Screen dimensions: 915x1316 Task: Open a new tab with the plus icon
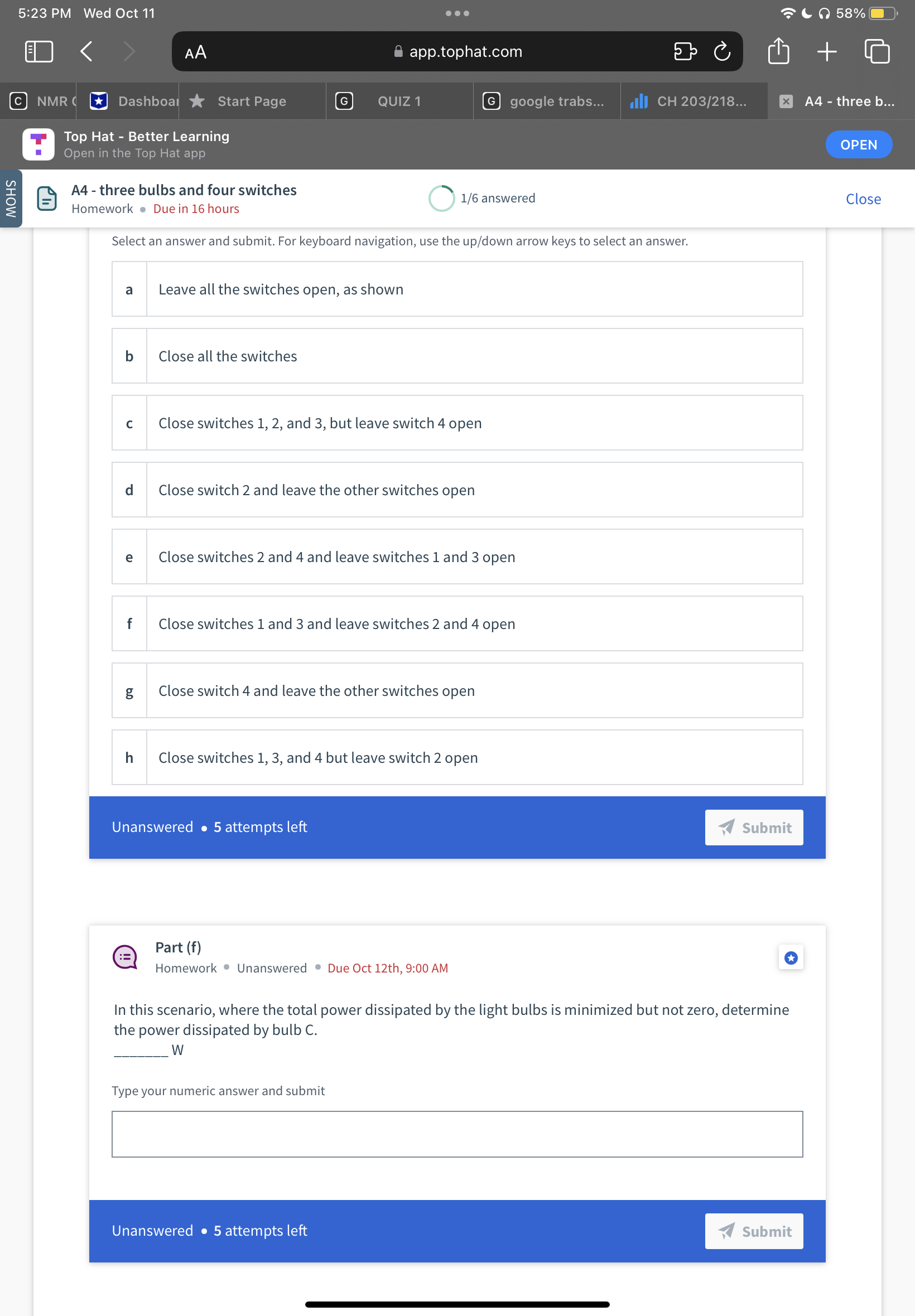tap(827, 51)
